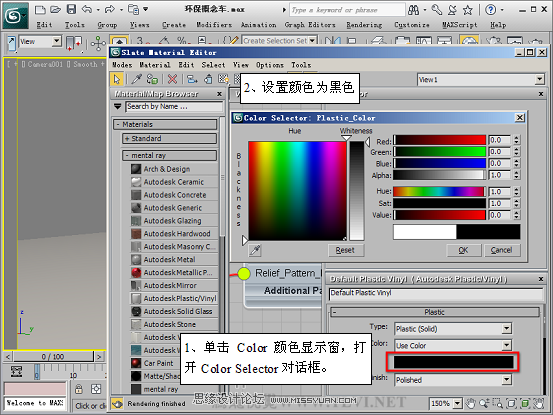Click the Move Children toolbar icon

(192, 79)
